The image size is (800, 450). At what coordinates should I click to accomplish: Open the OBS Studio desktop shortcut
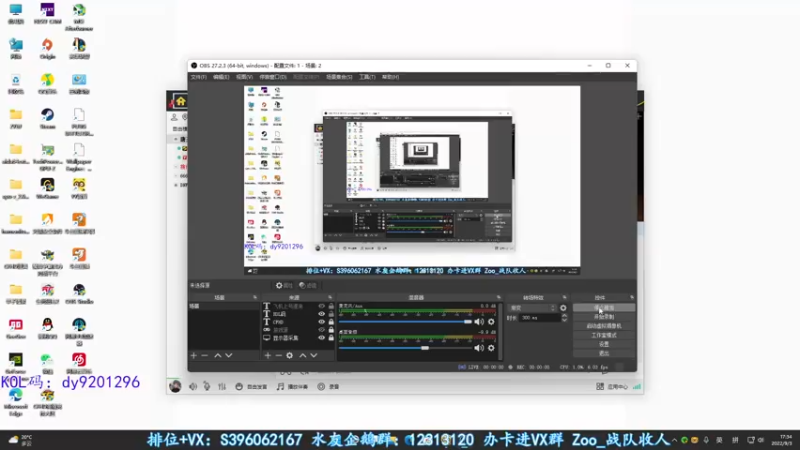click(x=79, y=294)
